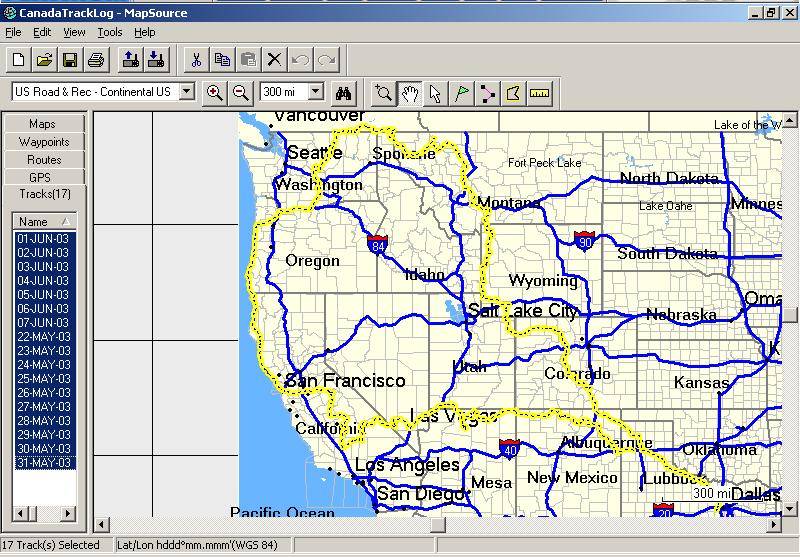
Task: Open the map product dropdown
Action: tap(187, 92)
